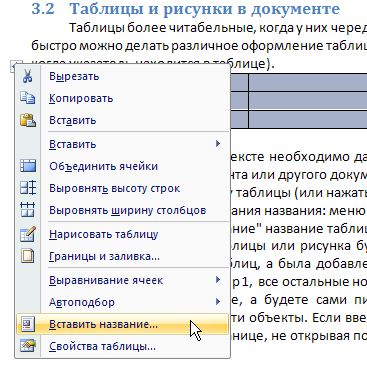
Task: Click the Table properties icon
Action: (x=28, y=346)
